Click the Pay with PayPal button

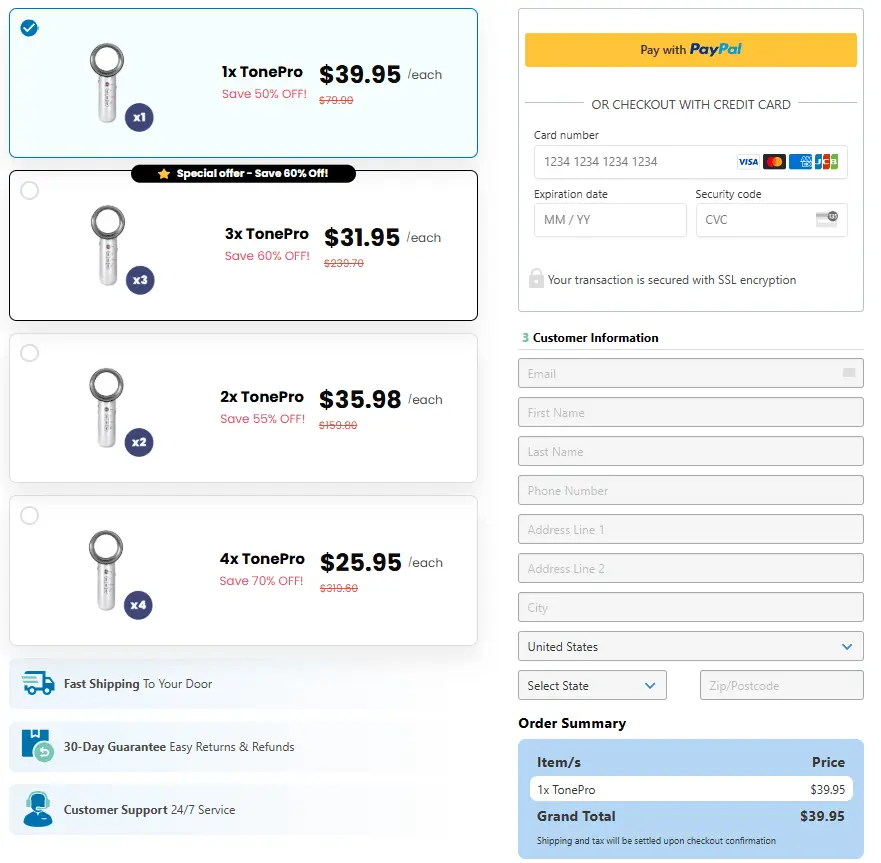click(690, 49)
